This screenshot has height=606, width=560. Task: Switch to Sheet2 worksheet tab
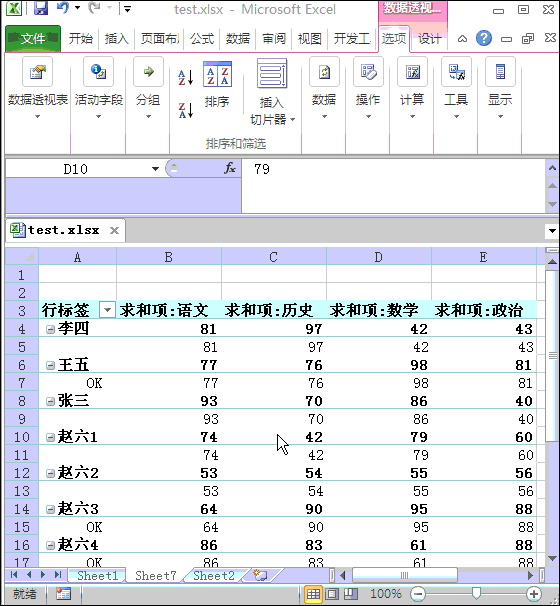[214, 575]
